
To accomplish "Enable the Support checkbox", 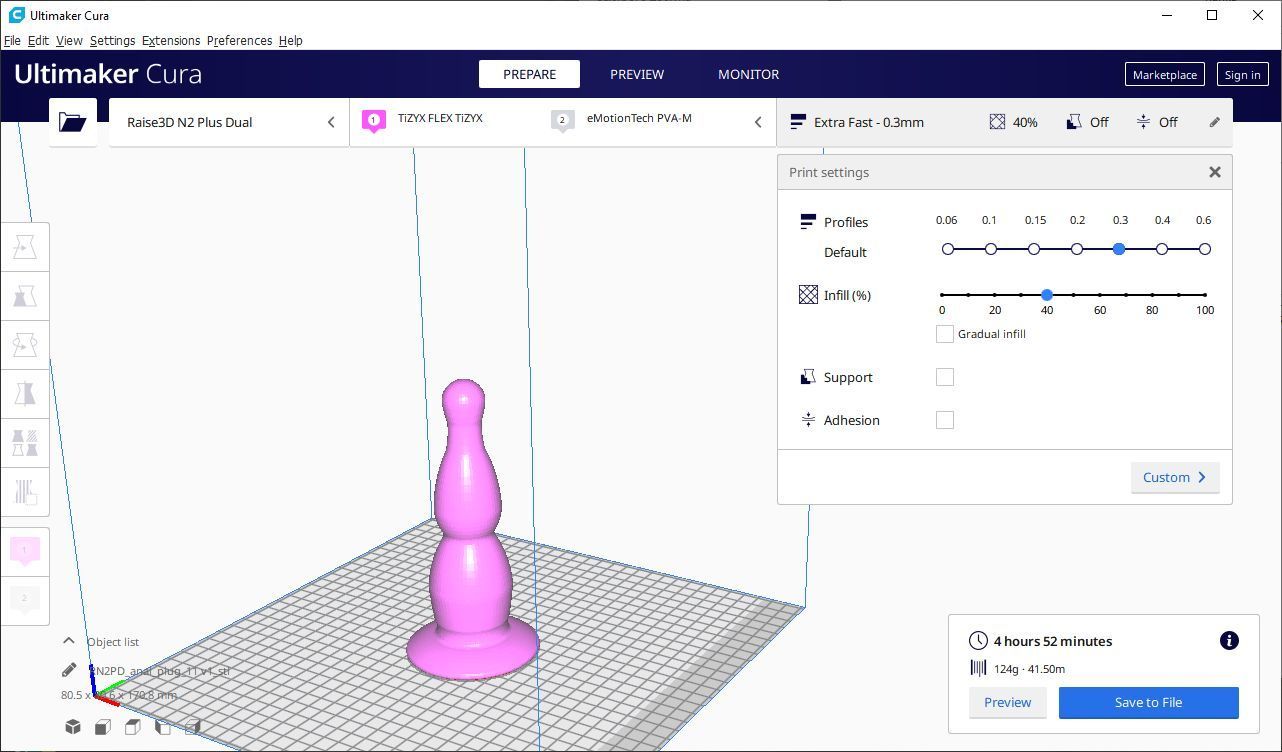I will click(944, 377).
